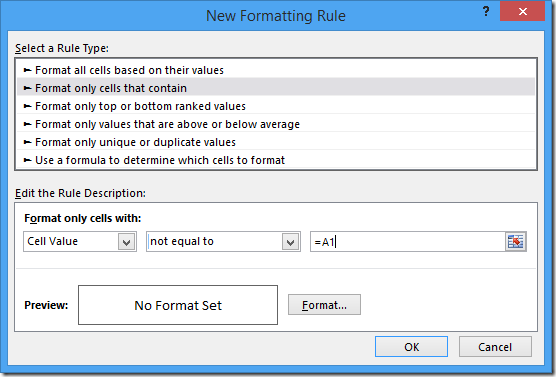Close the New Formatting Rule dialog
The width and height of the screenshot is (556, 377).
click(x=522, y=12)
